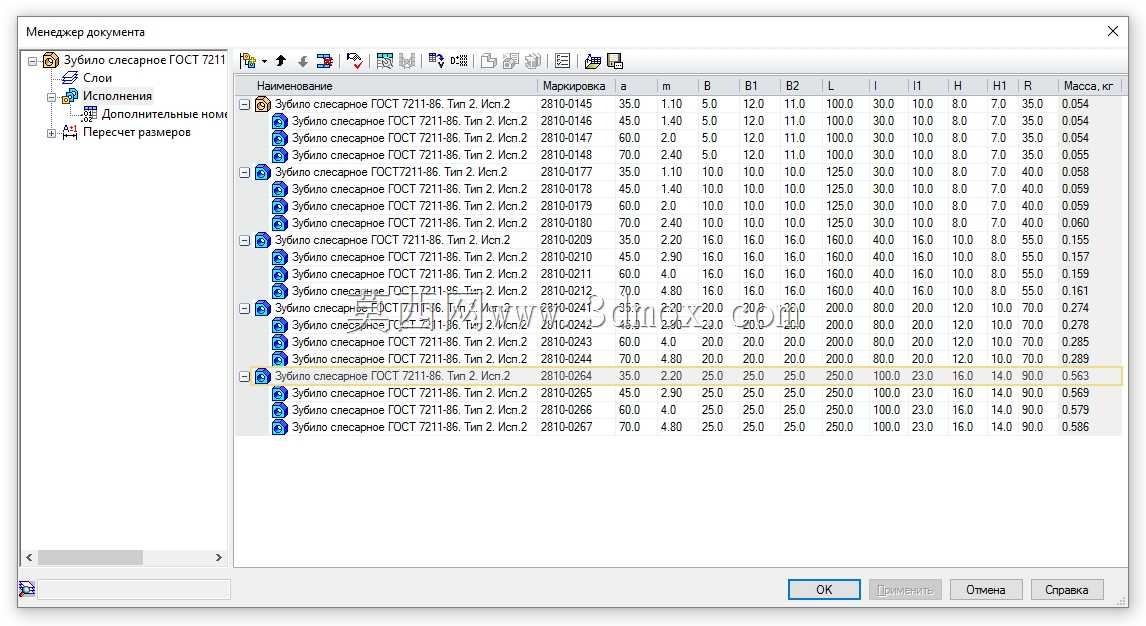Open table settings icon with wrench

384,61
